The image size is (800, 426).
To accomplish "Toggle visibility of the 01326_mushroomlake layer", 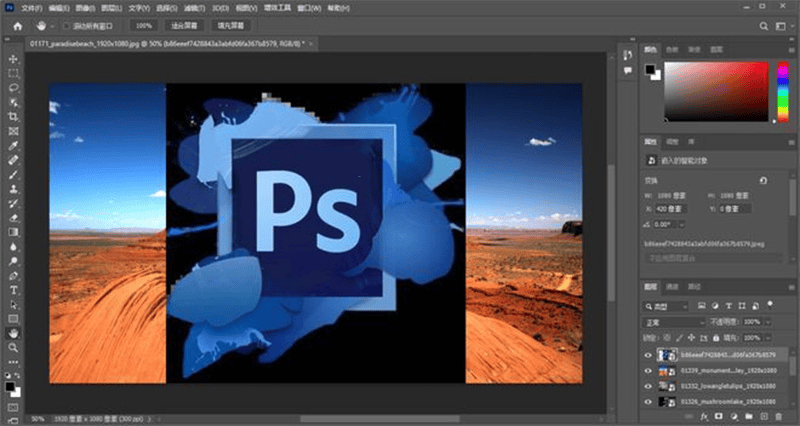I will (648, 402).
